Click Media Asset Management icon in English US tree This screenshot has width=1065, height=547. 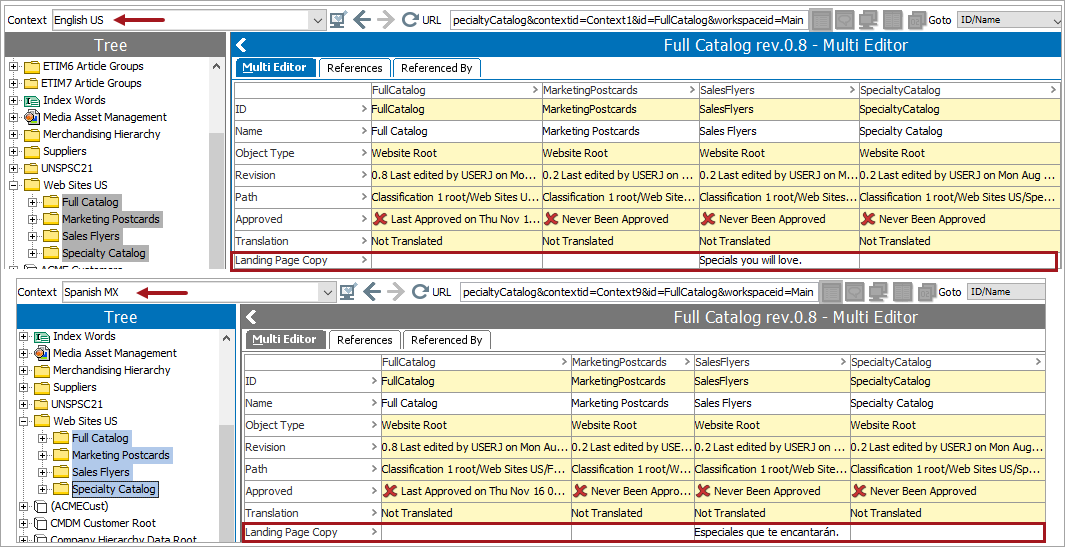point(32,117)
